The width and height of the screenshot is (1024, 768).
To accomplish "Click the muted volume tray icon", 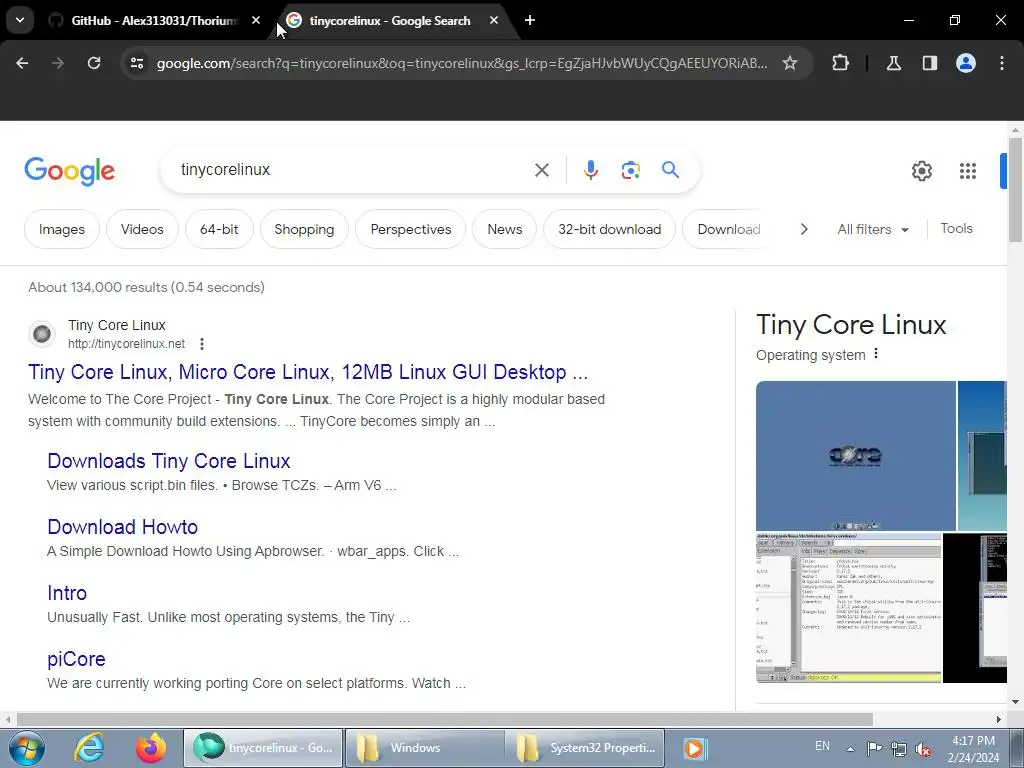I will [923, 749].
